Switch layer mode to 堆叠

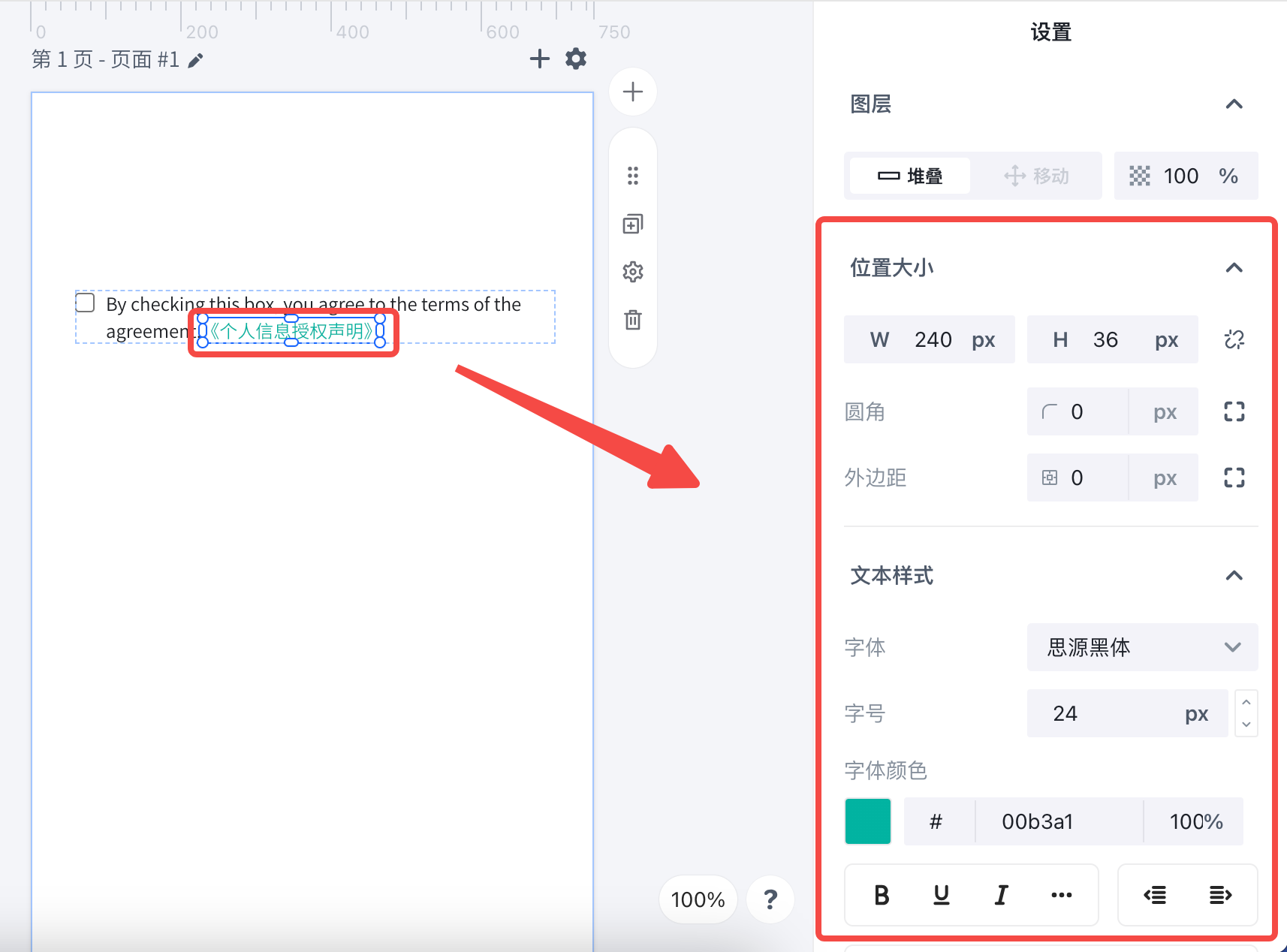click(910, 176)
